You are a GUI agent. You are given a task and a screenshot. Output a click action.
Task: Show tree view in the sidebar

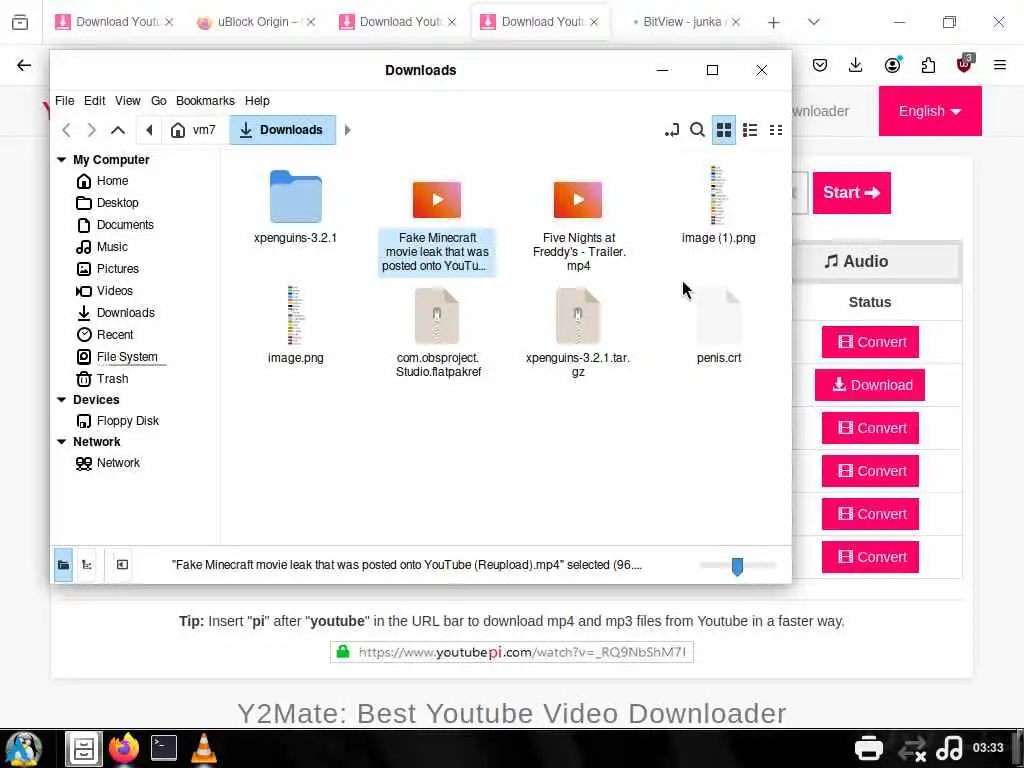(87, 565)
